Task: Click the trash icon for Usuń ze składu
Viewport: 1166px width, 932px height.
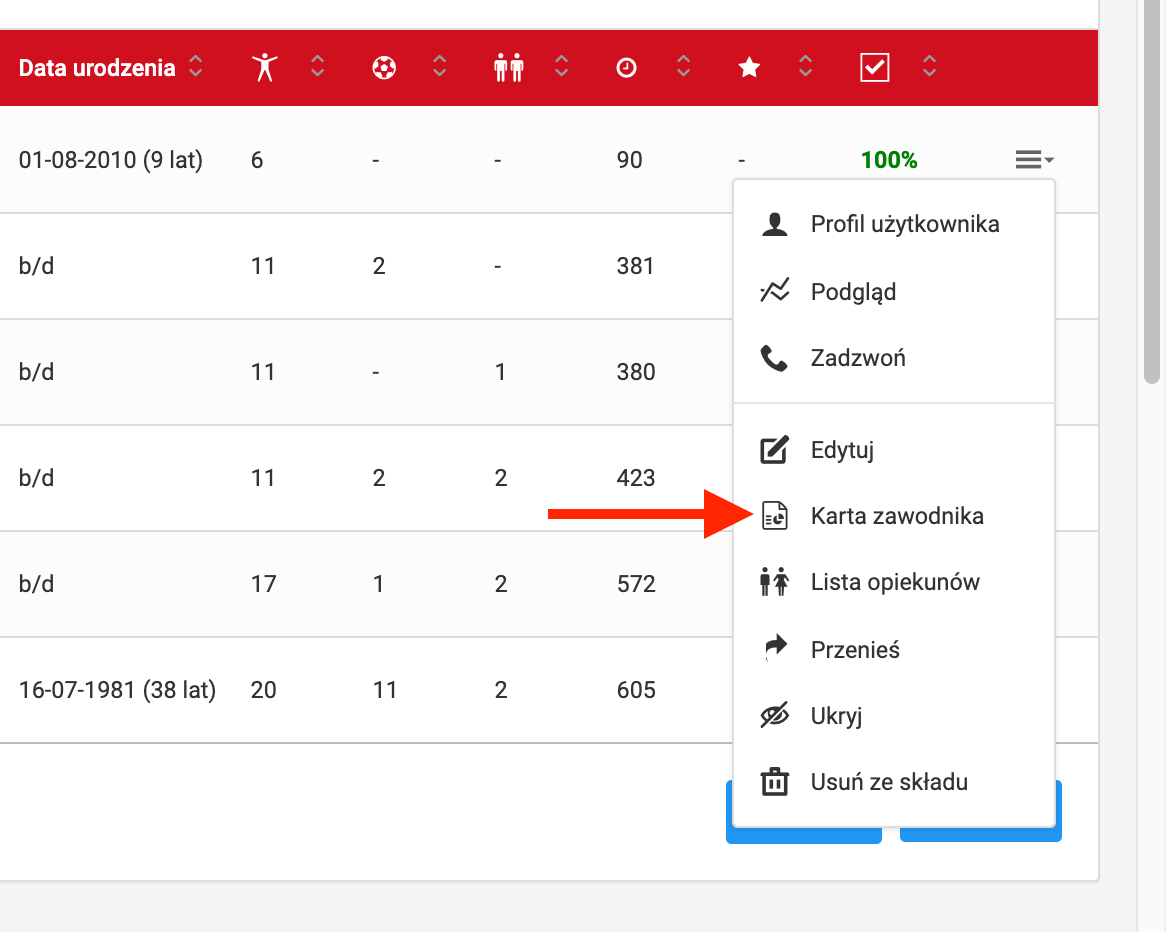Action: (775, 782)
